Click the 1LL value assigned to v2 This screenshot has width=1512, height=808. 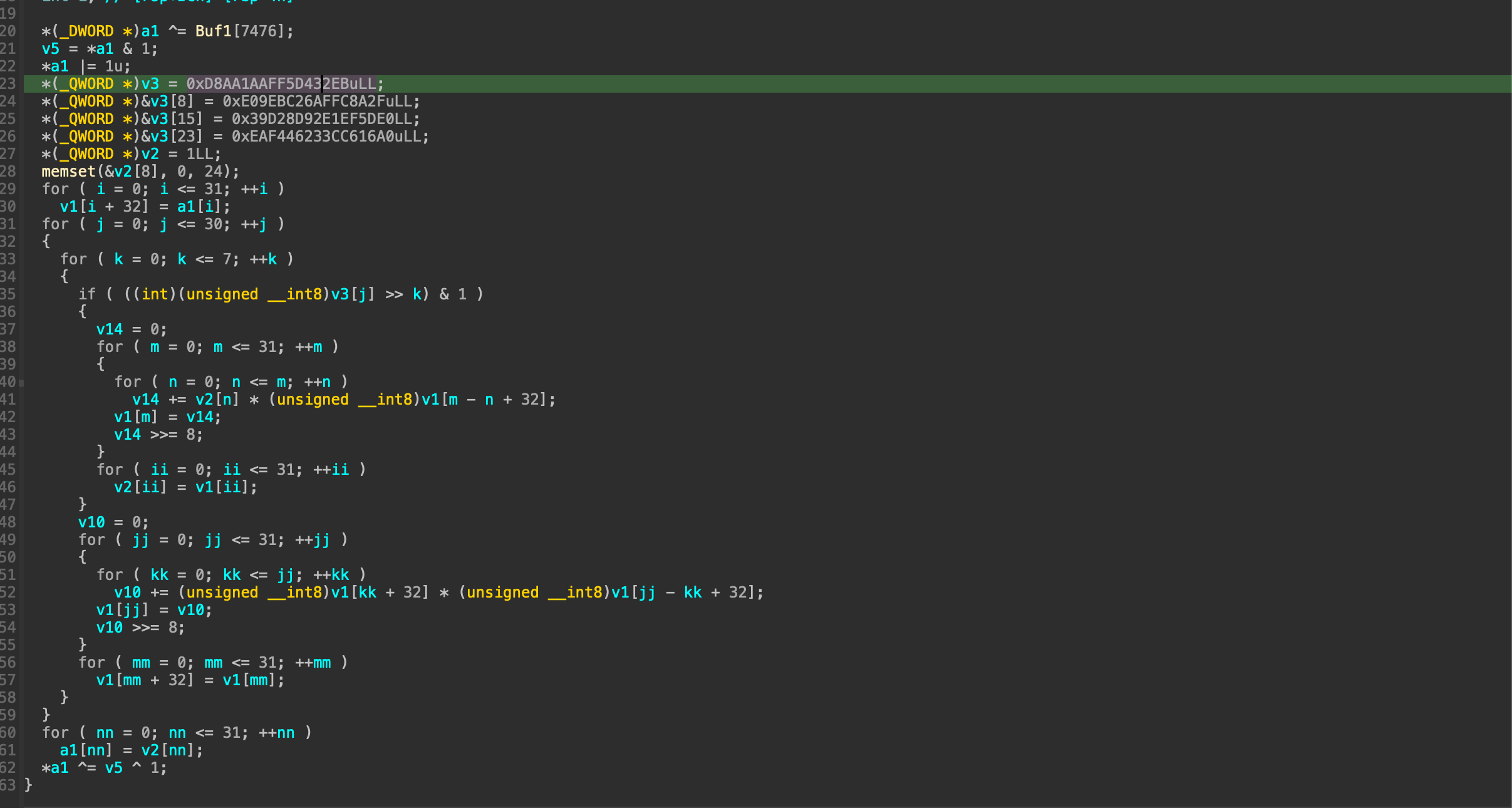coord(200,154)
